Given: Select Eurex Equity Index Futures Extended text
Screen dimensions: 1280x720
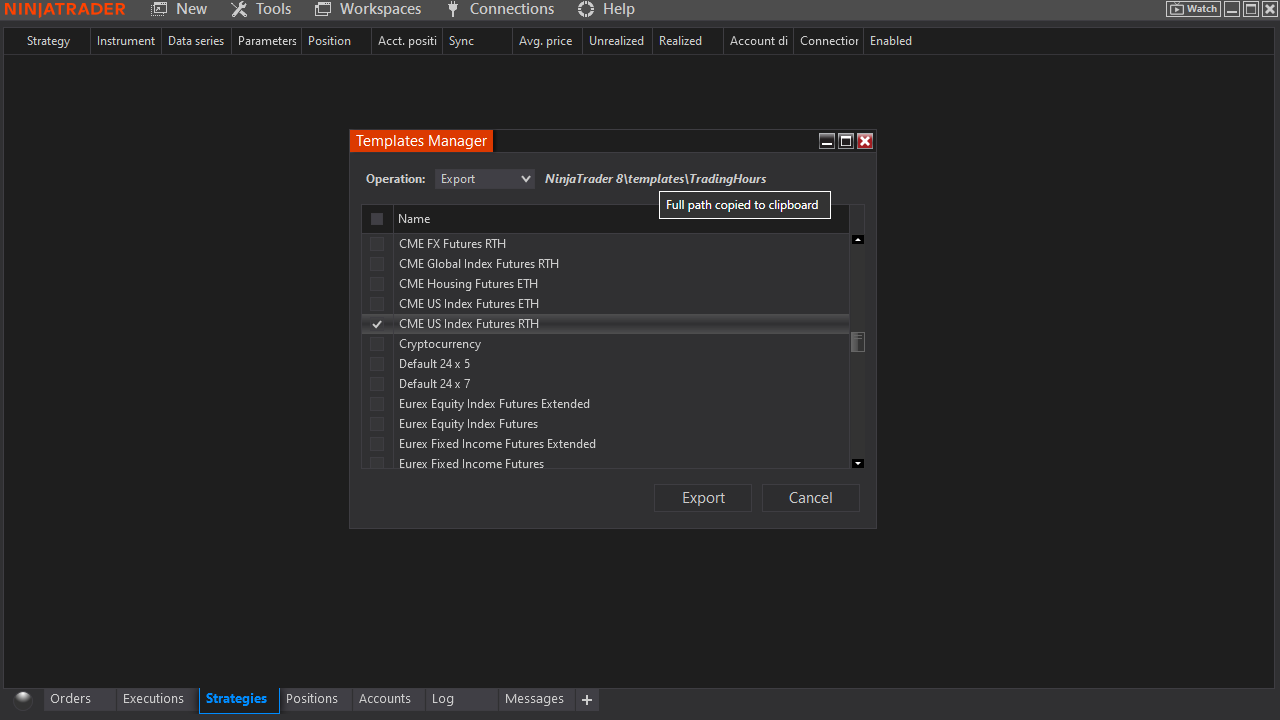Looking at the screenshot, I should 494,404.
